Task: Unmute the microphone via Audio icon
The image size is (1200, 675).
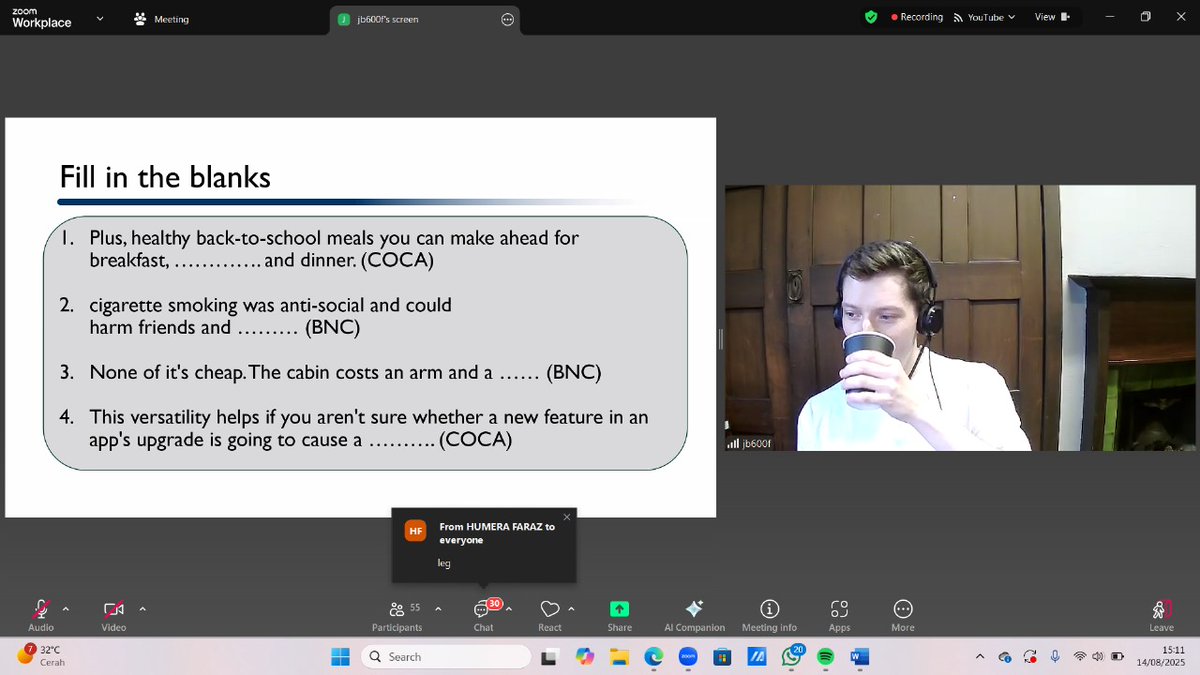Action: pyautogui.click(x=41, y=609)
